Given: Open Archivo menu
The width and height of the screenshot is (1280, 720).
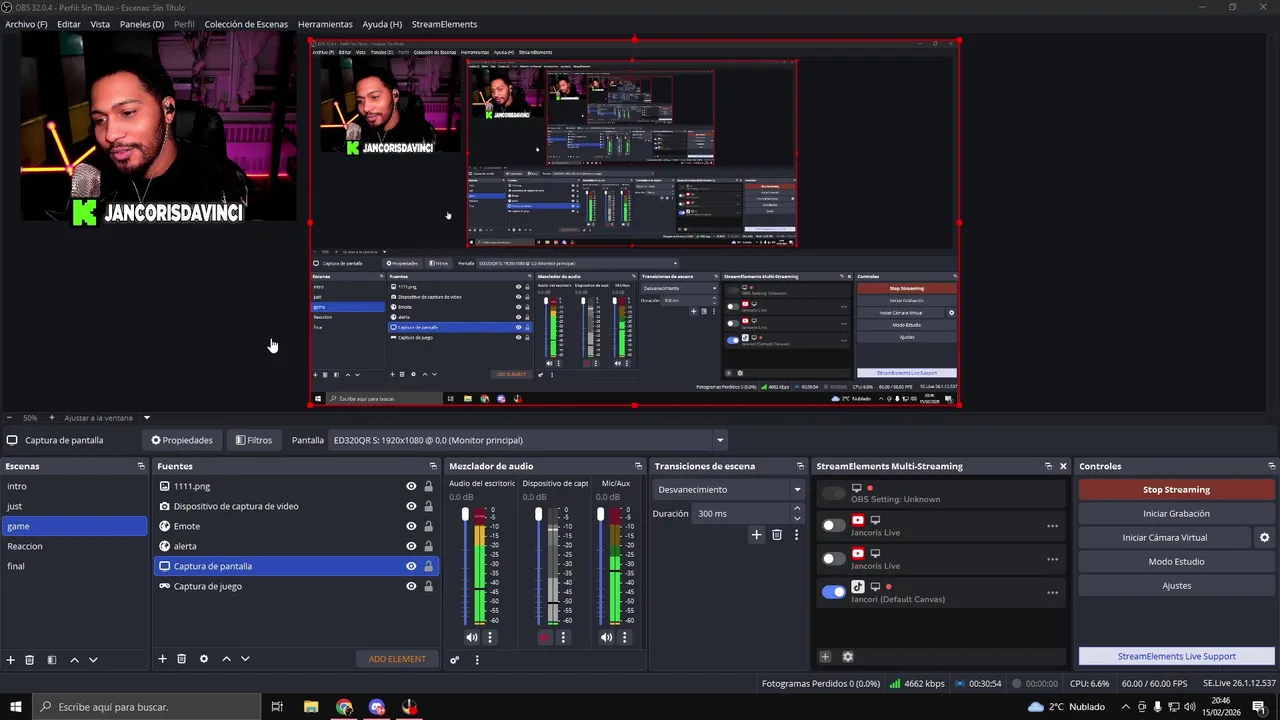Looking at the screenshot, I should point(26,24).
